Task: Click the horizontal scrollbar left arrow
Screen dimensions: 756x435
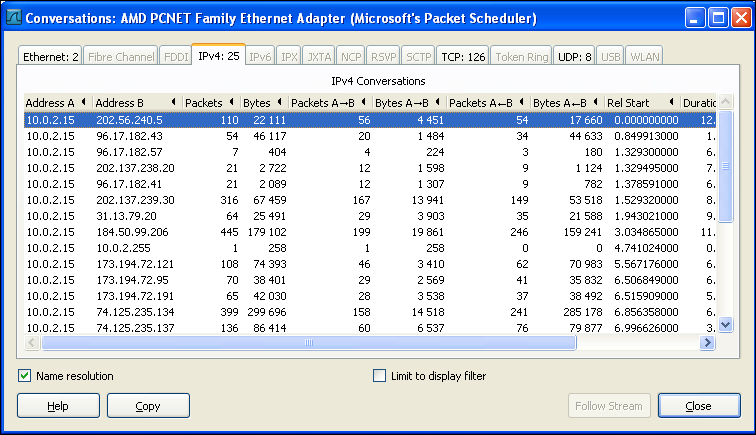Action: point(32,342)
